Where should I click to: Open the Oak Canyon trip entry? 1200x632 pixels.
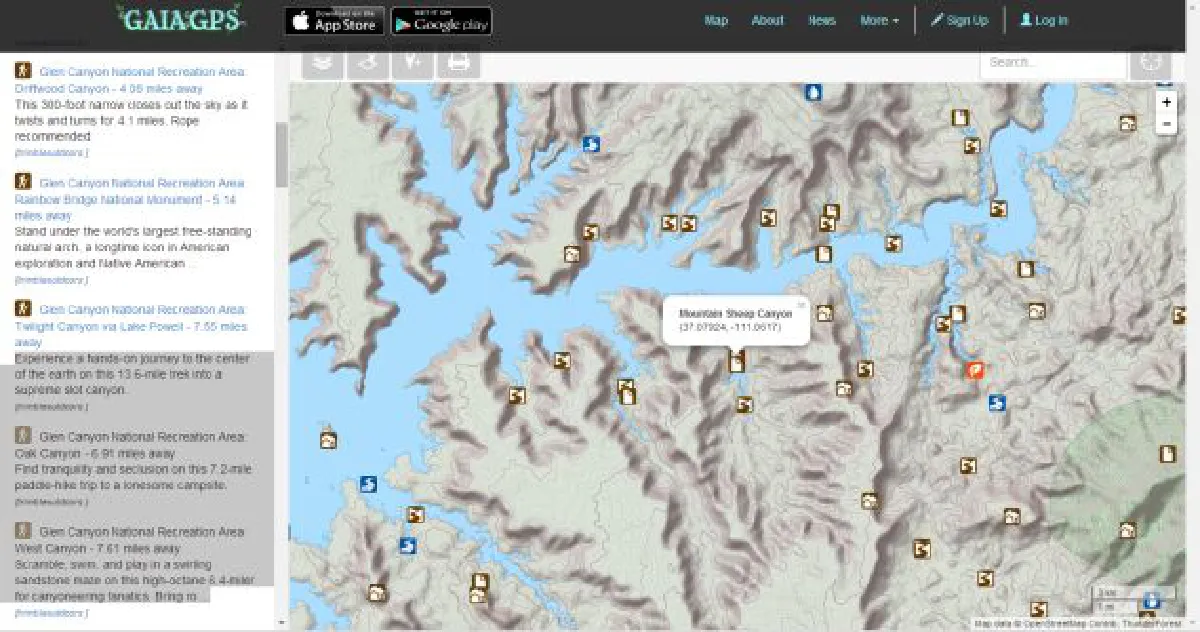pyautogui.click(x=130, y=445)
